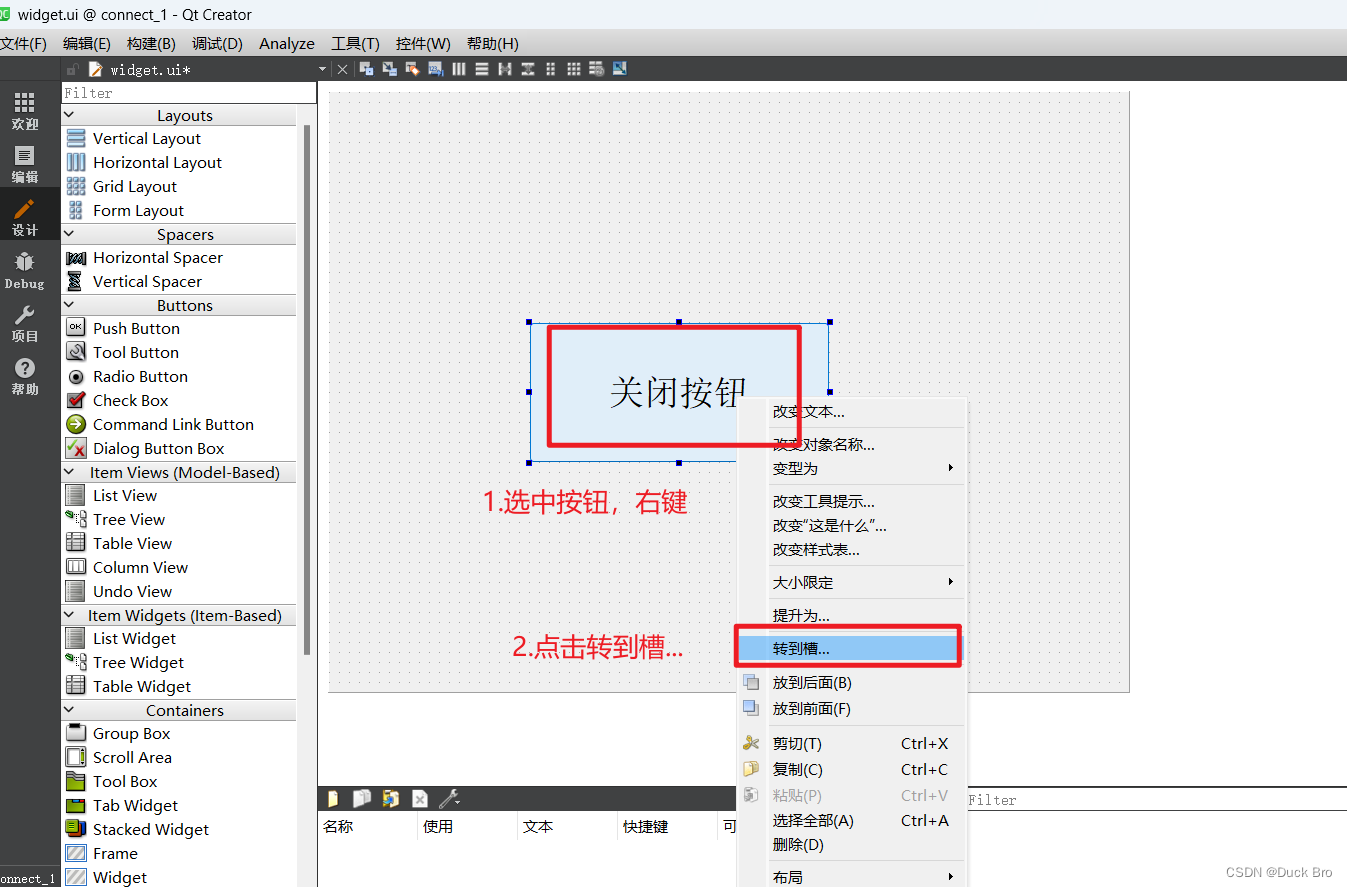Choose 删除(D) from the context menu
1347x887 pixels.
click(852, 844)
